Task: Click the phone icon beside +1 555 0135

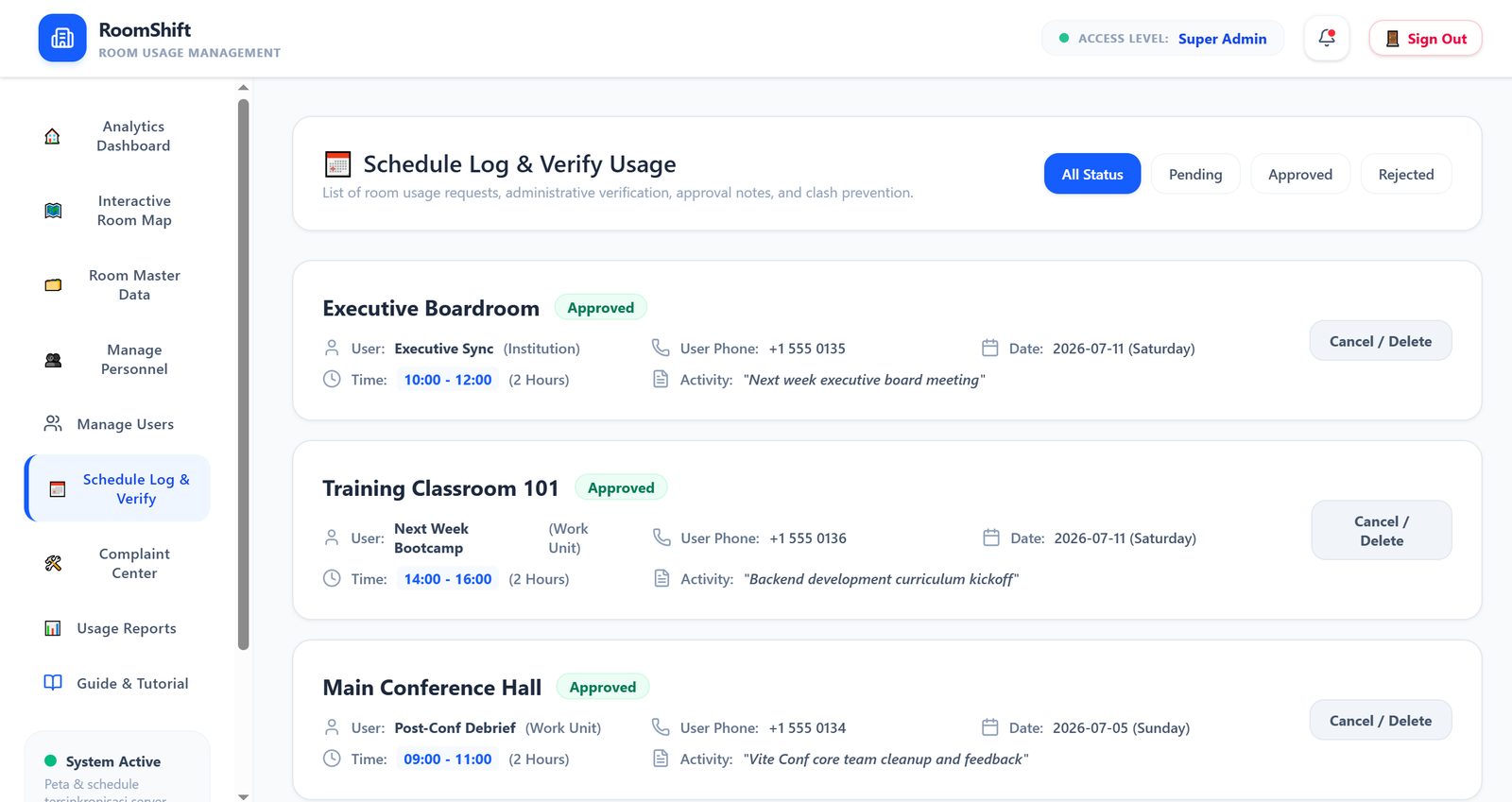Action: (661, 348)
